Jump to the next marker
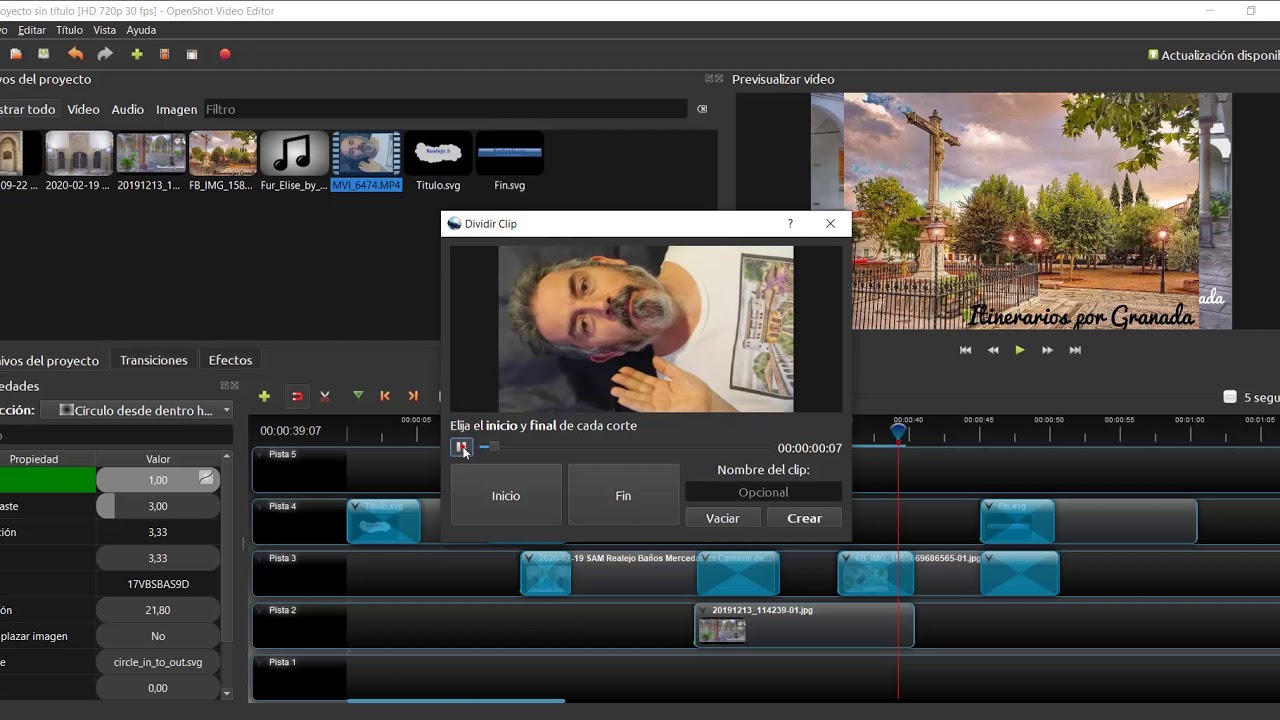The height and width of the screenshot is (720, 1280). [x=413, y=396]
